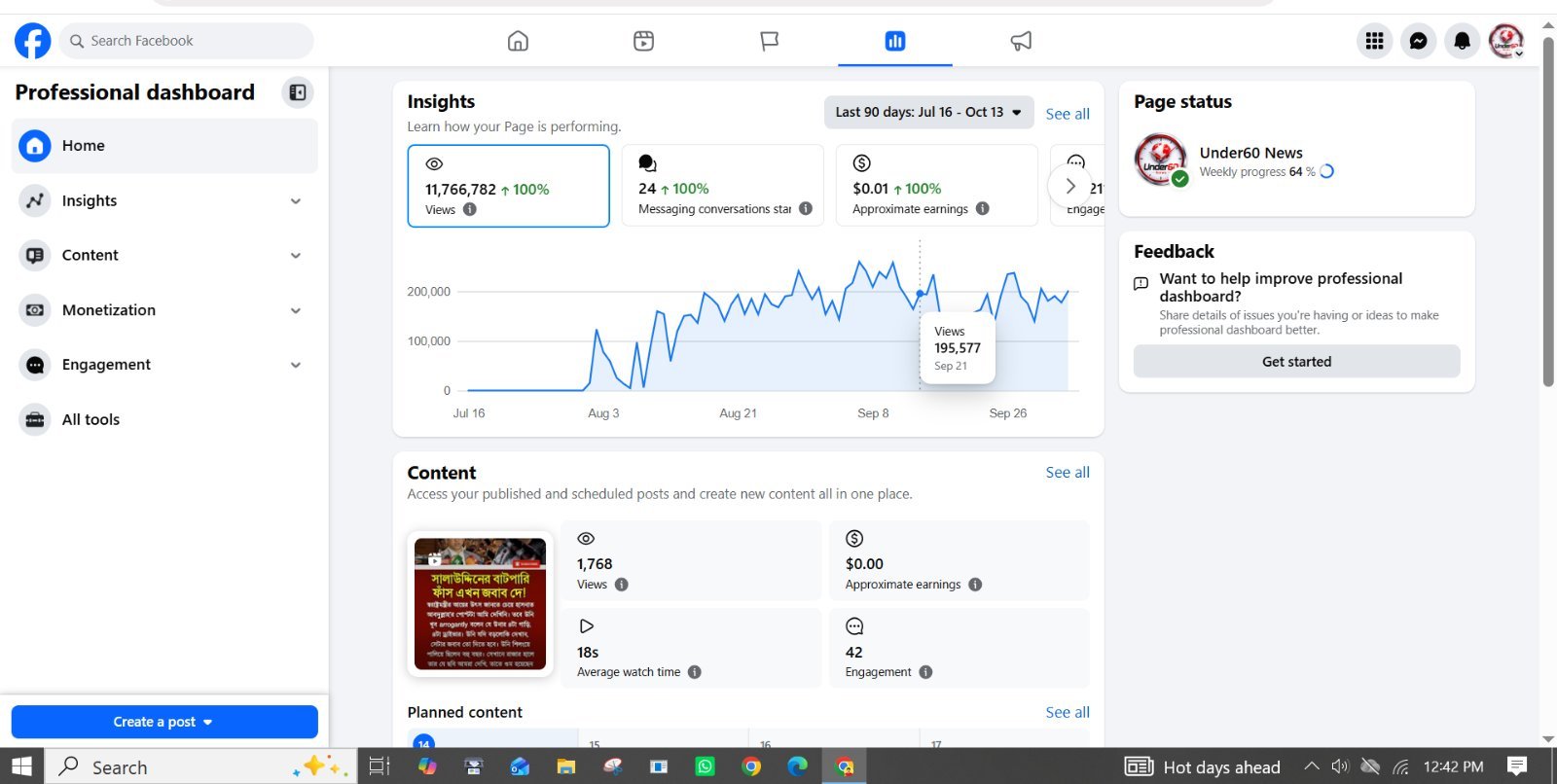The height and width of the screenshot is (784, 1557).
Task: Click info icon beside content Engagement
Action: click(x=925, y=672)
